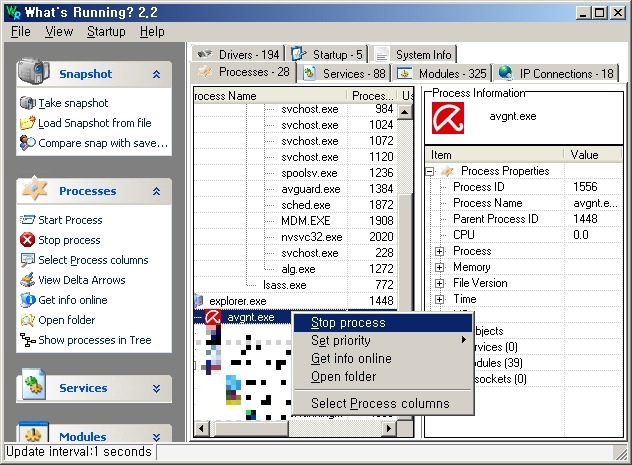This screenshot has width=632, height=465.
Task: Click the Open folder icon in sidebar
Action: (27, 320)
